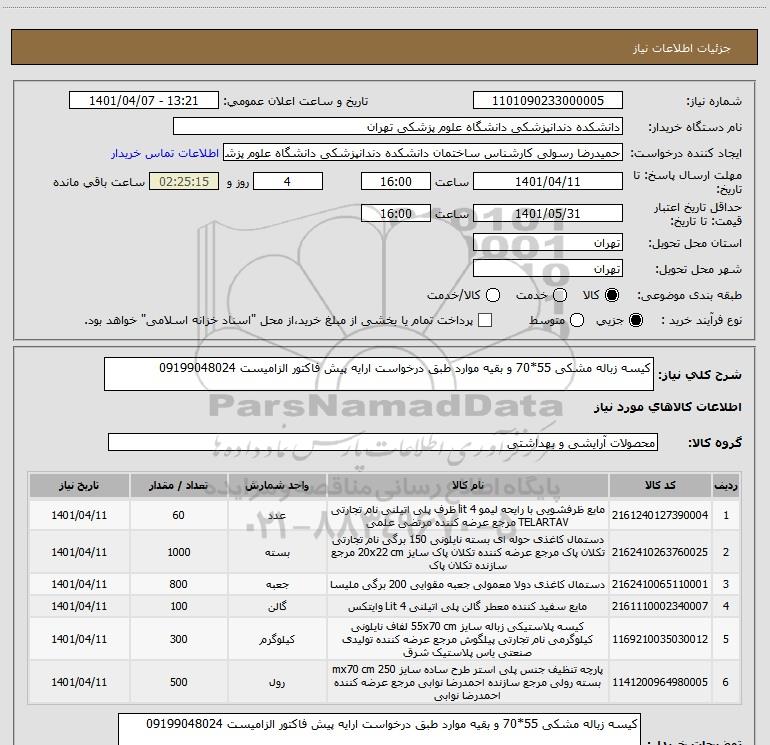Screen dimensions: 770x745
Task: Click the delivery province field تهران
Action: [x=548, y=243]
